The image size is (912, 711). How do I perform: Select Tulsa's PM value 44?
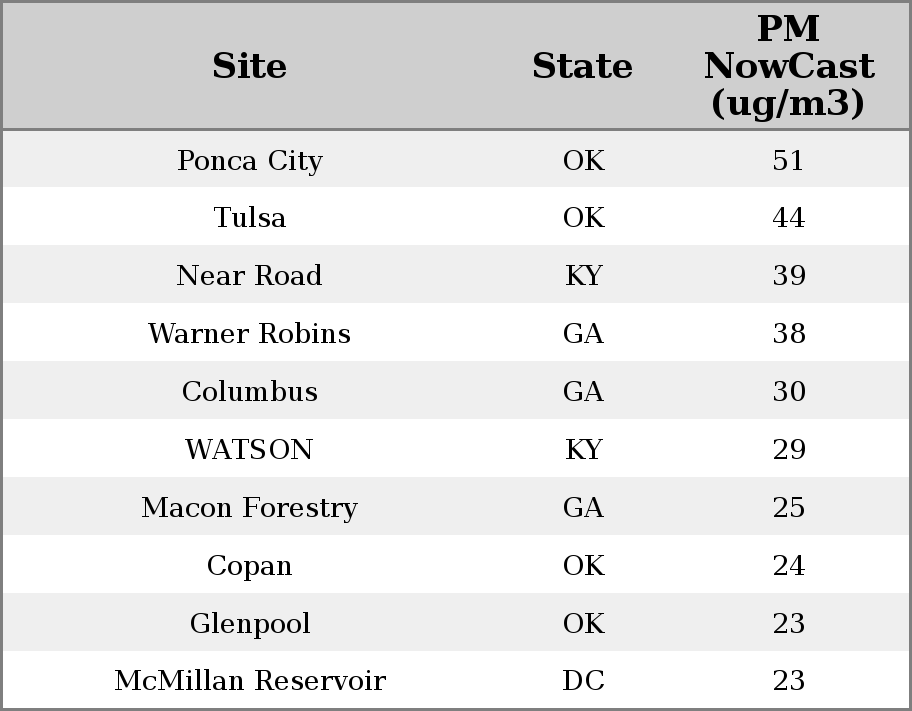click(x=788, y=218)
